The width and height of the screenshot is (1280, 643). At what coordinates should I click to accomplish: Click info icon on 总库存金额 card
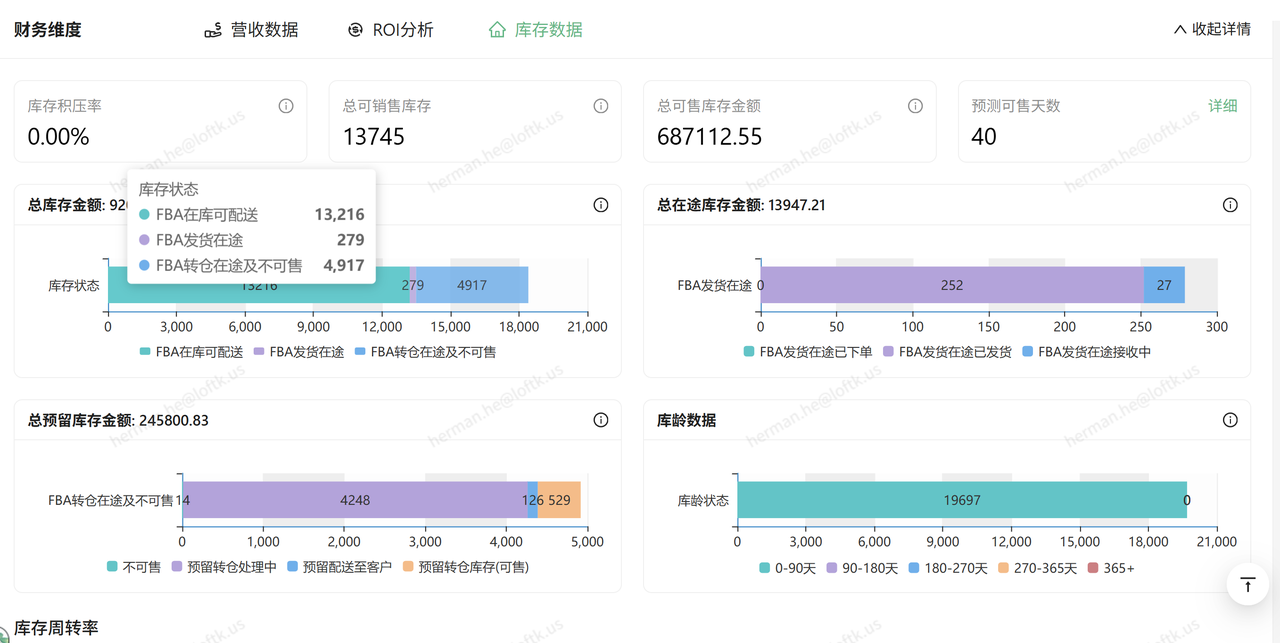tap(601, 205)
